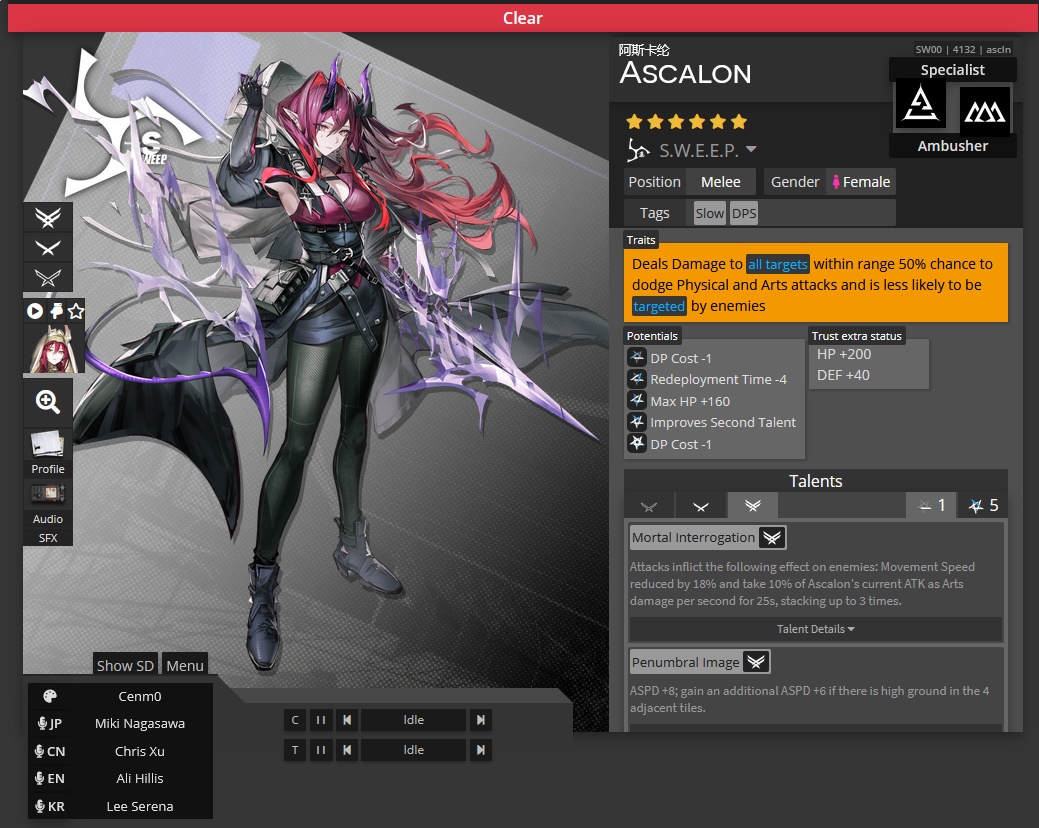Click Mortal Interrogation elite icon
This screenshot has height=828, width=1039.
[772, 538]
